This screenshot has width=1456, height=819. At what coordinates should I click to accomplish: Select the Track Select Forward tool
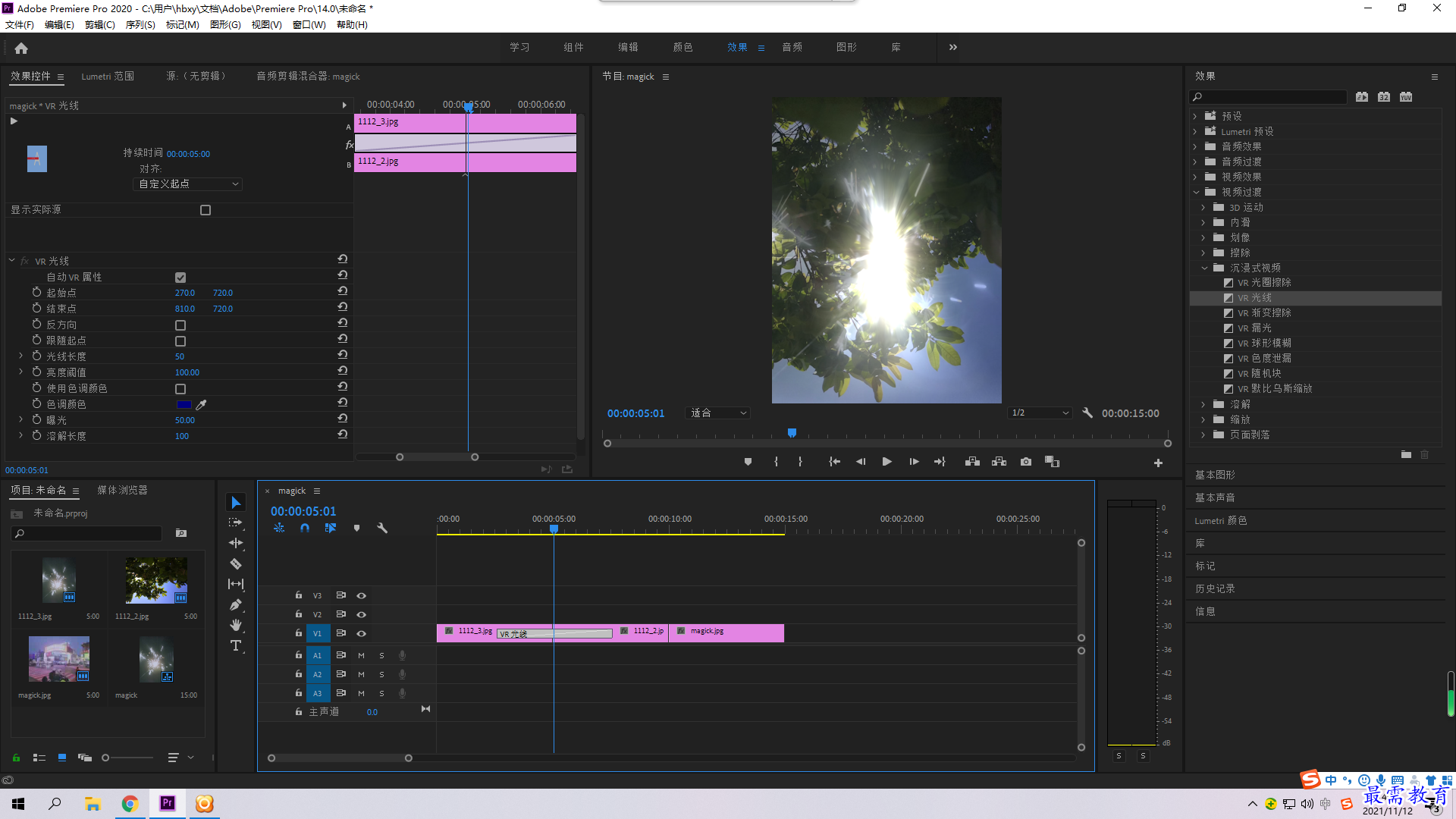[236, 522]
